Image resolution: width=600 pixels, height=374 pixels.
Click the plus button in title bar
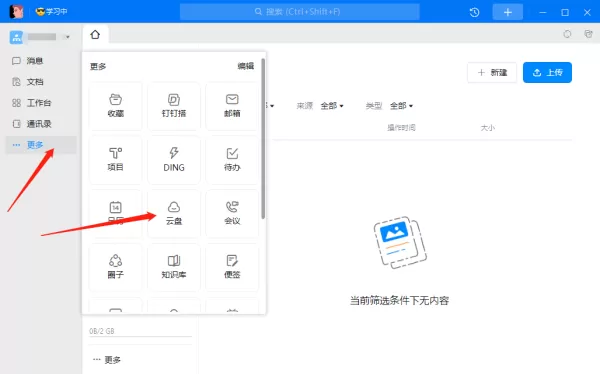pyautogui.click(x=508, y=12)
